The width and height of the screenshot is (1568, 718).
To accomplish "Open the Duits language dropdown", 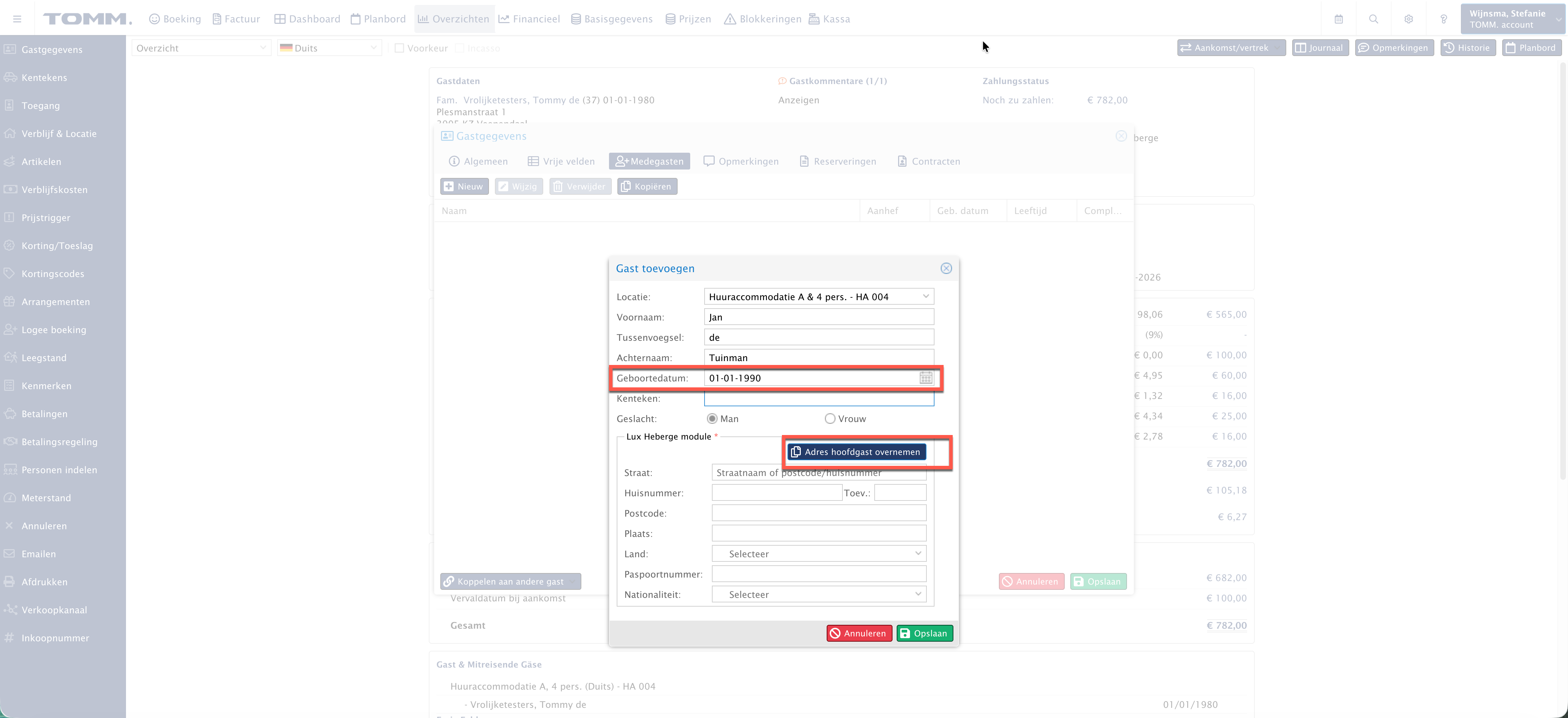I will point(329,48).
